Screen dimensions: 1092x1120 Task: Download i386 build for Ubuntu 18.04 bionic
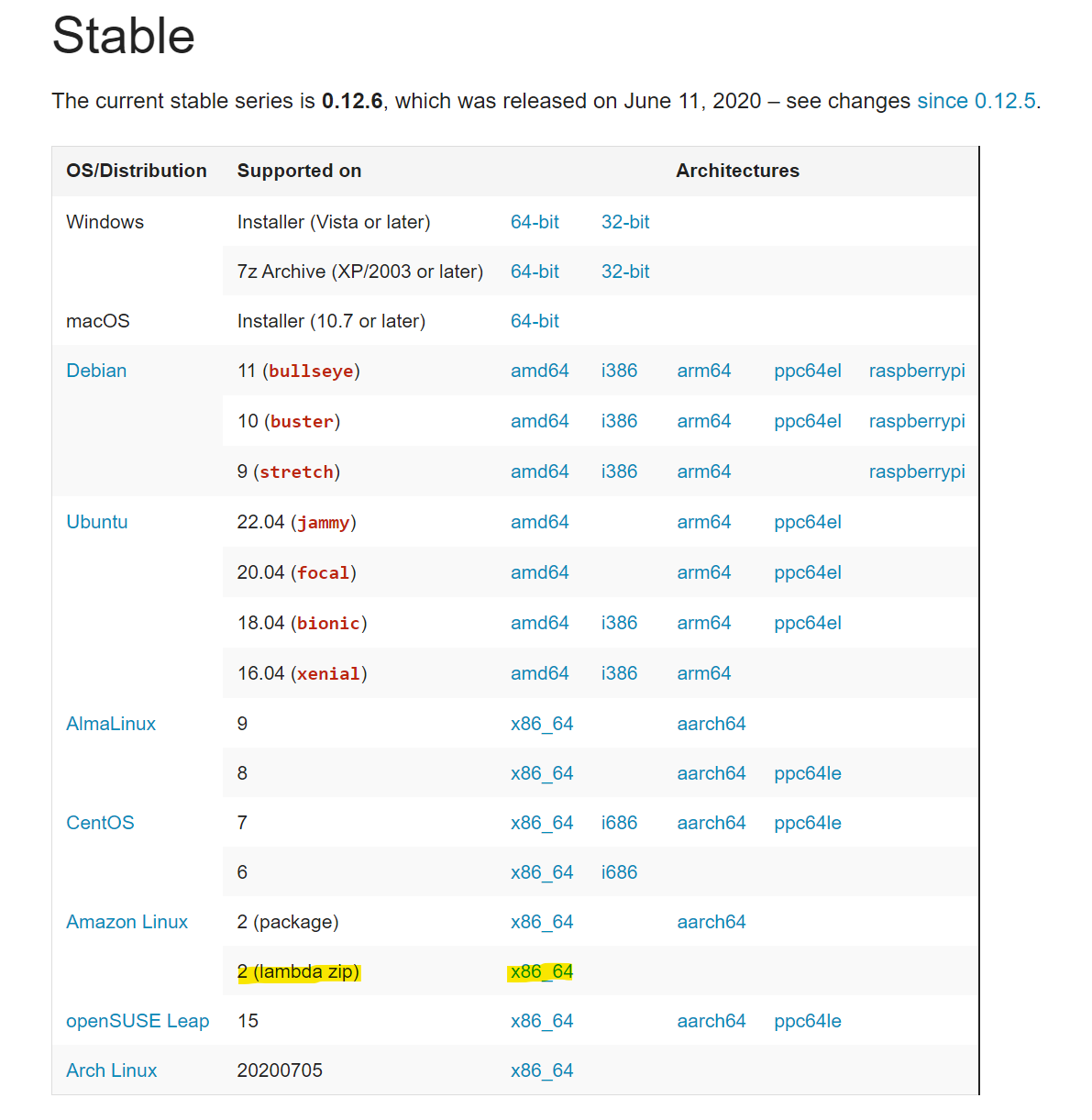(x=619, y=622)
